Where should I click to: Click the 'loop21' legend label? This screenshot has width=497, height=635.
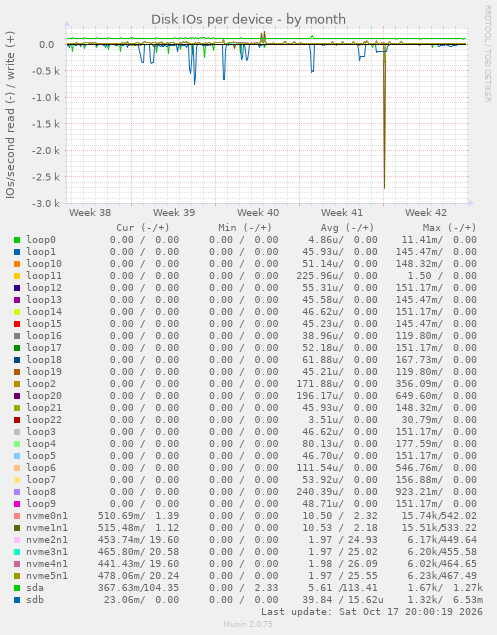(x=44, y=408)
